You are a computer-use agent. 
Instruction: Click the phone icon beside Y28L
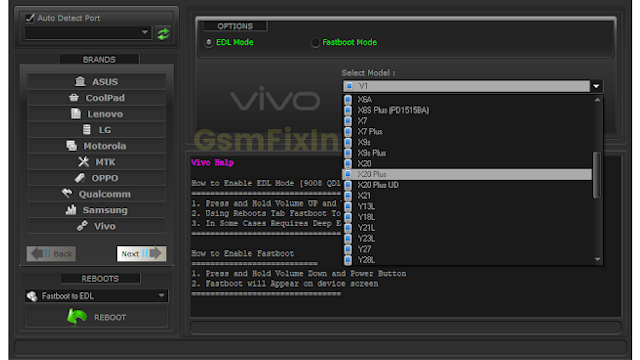(348, 260)
